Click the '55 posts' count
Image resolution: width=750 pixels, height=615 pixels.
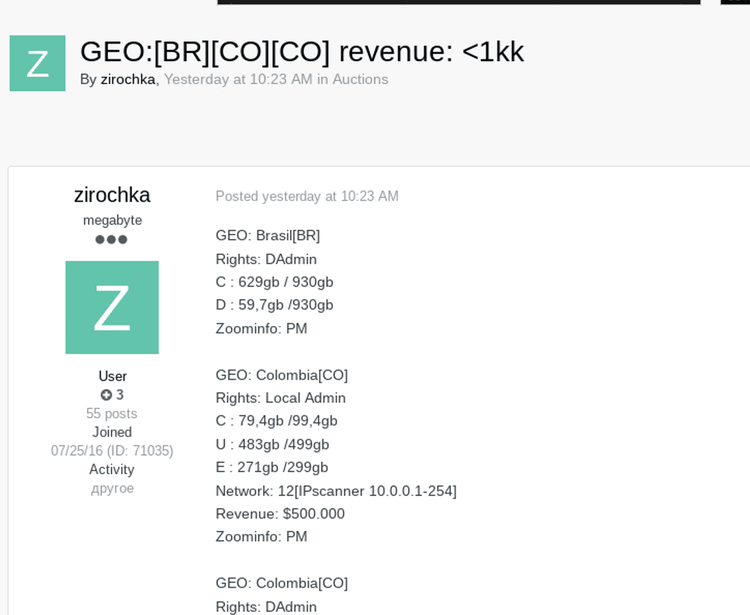click(x=111, y=414)
